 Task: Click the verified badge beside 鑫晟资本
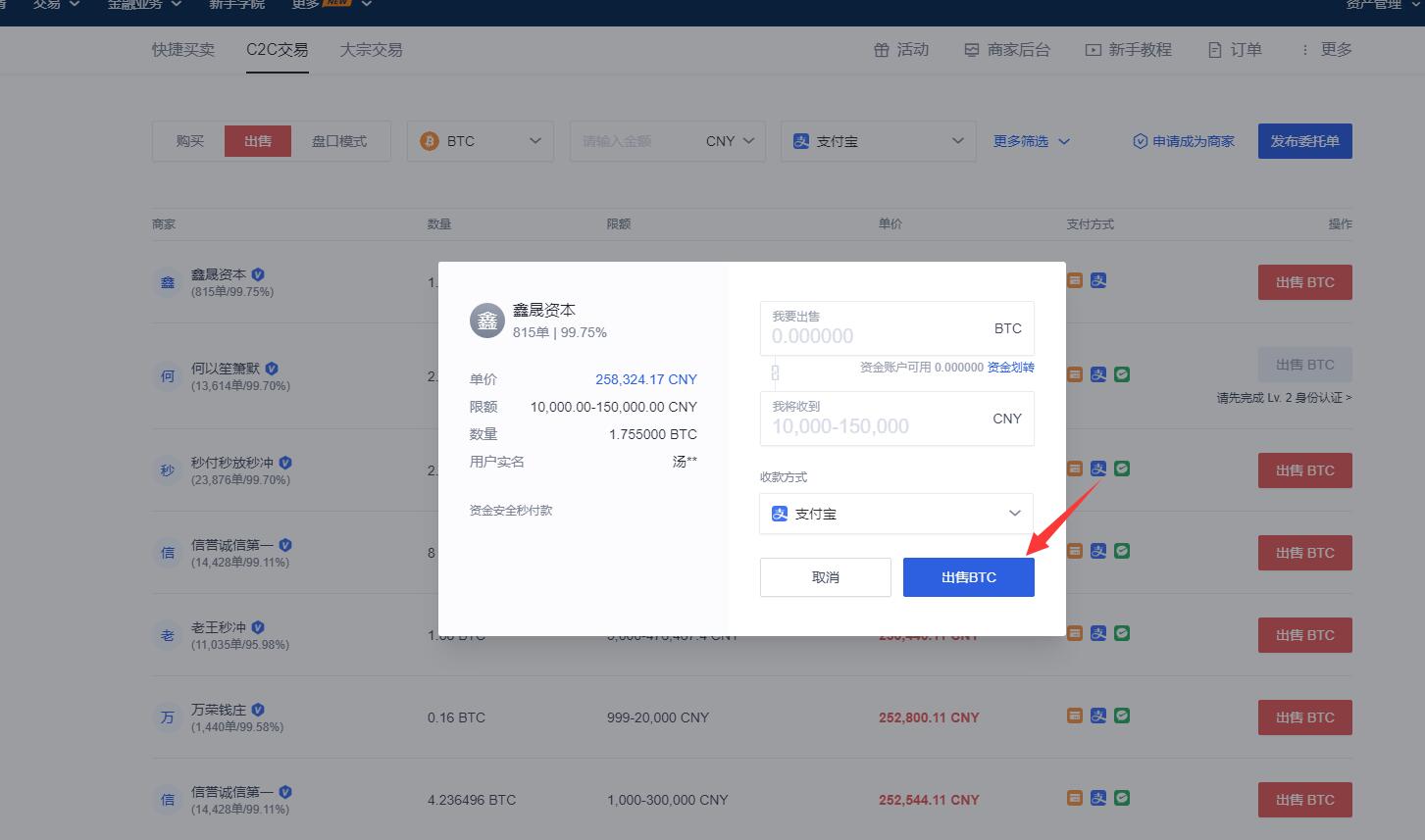[258, 274]
